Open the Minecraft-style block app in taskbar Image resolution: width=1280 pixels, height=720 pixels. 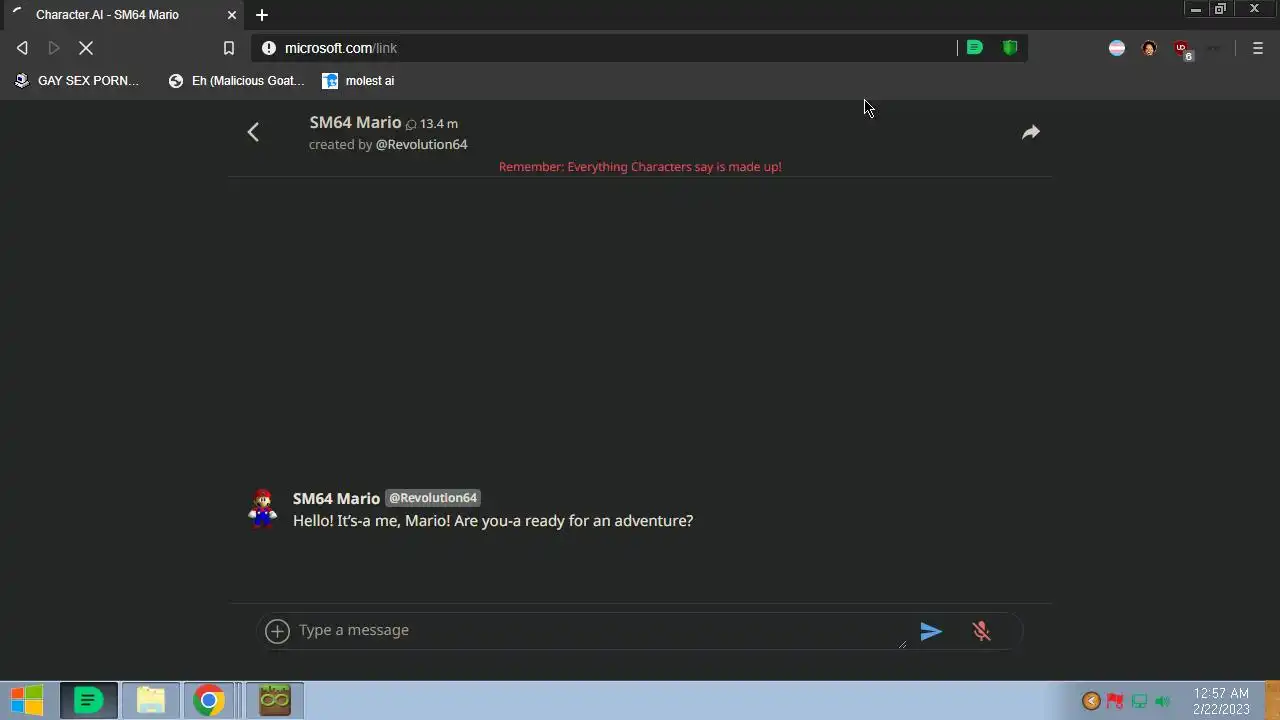tap(274, 701)
